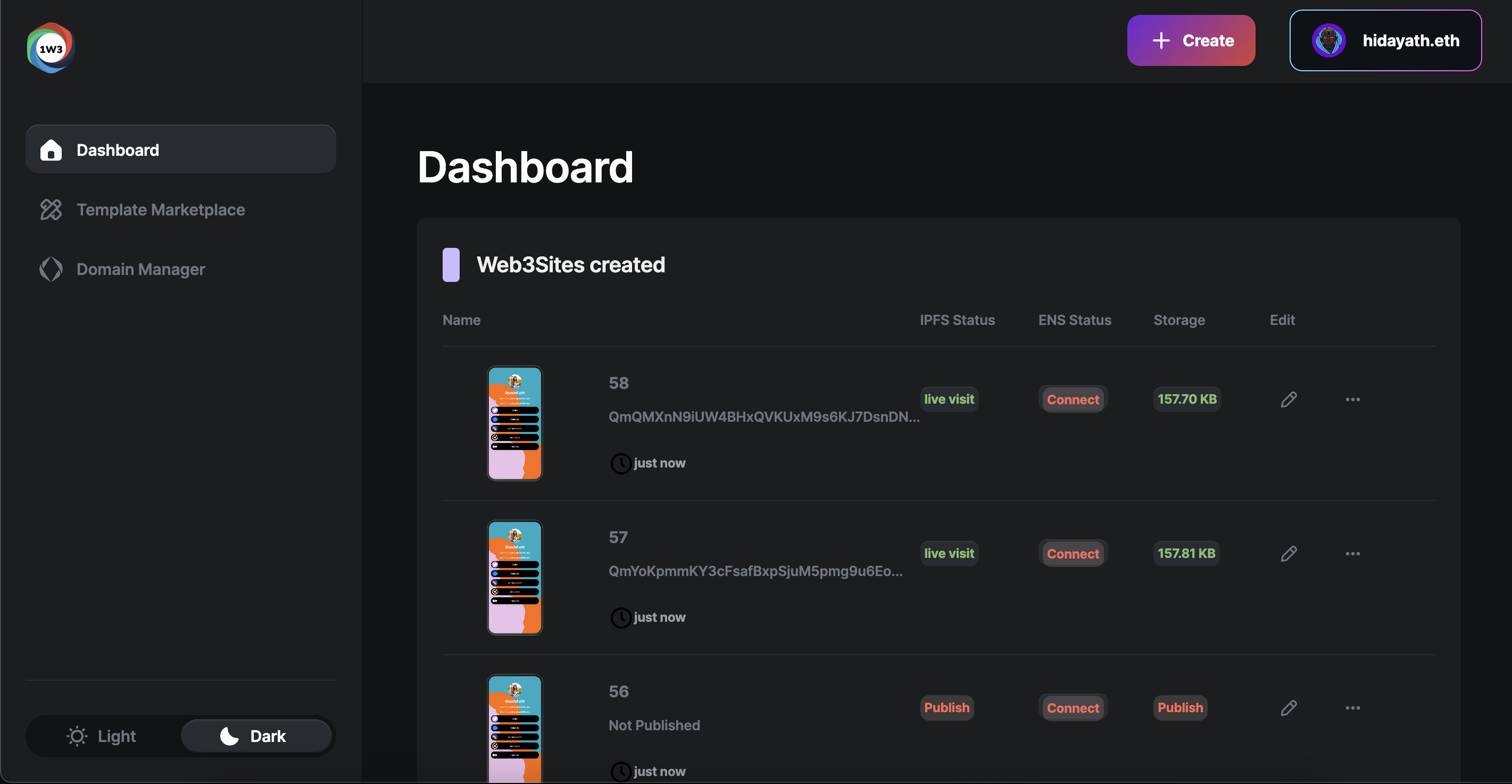This screenshot has width=1512, height=784.
Task: Click the pencil edit icon for site 58
Action: click(1289, 399)
